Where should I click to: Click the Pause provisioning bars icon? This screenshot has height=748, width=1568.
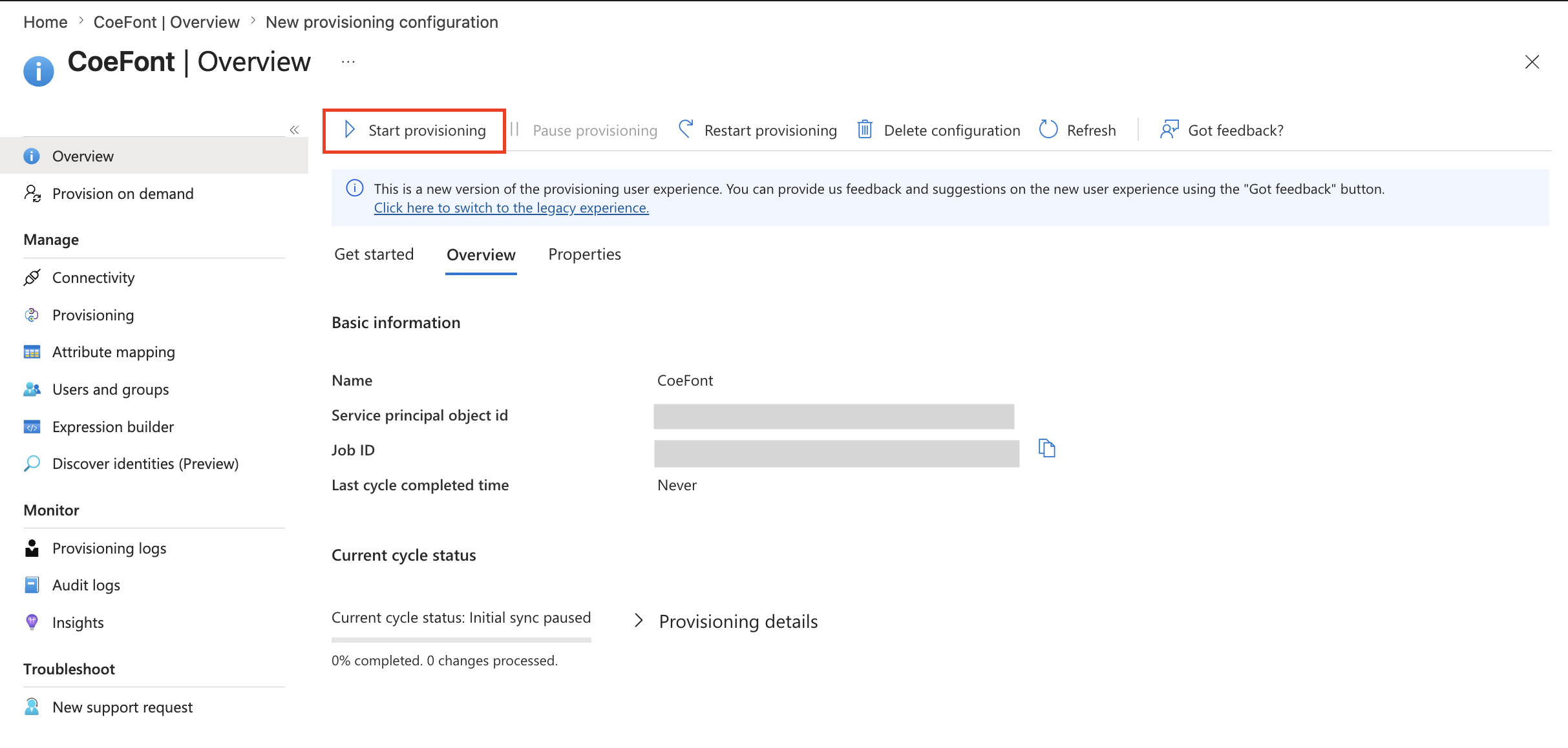pos(514,129)
